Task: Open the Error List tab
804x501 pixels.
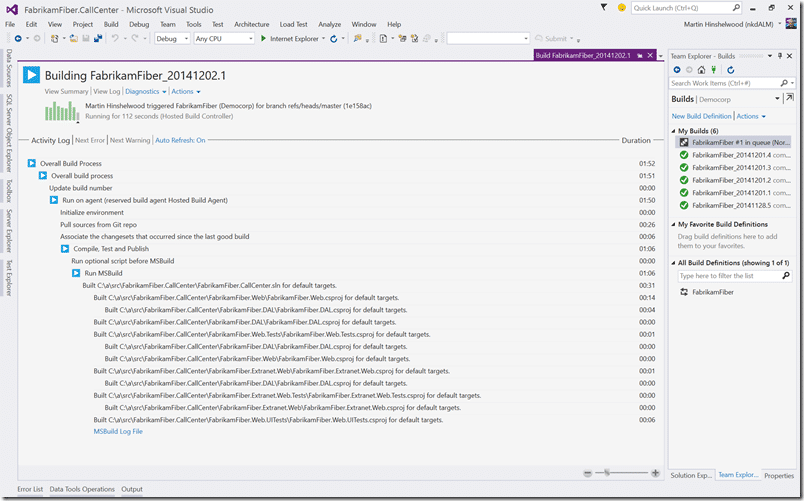Action: click(x=30, y=489)
